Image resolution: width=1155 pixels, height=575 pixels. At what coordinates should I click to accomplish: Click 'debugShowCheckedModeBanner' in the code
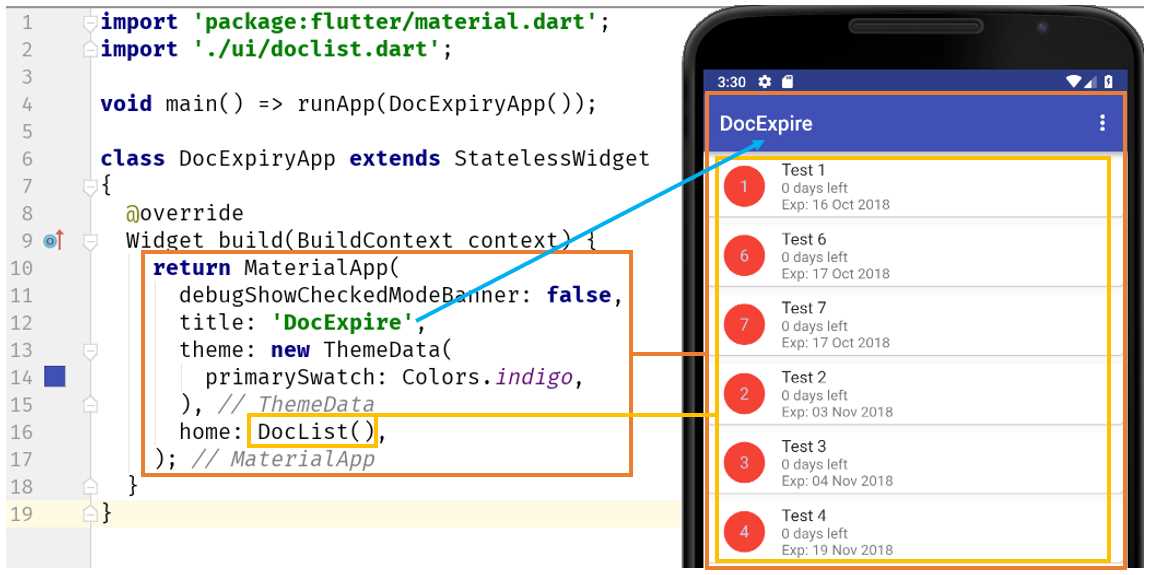[x=349, y=295]
